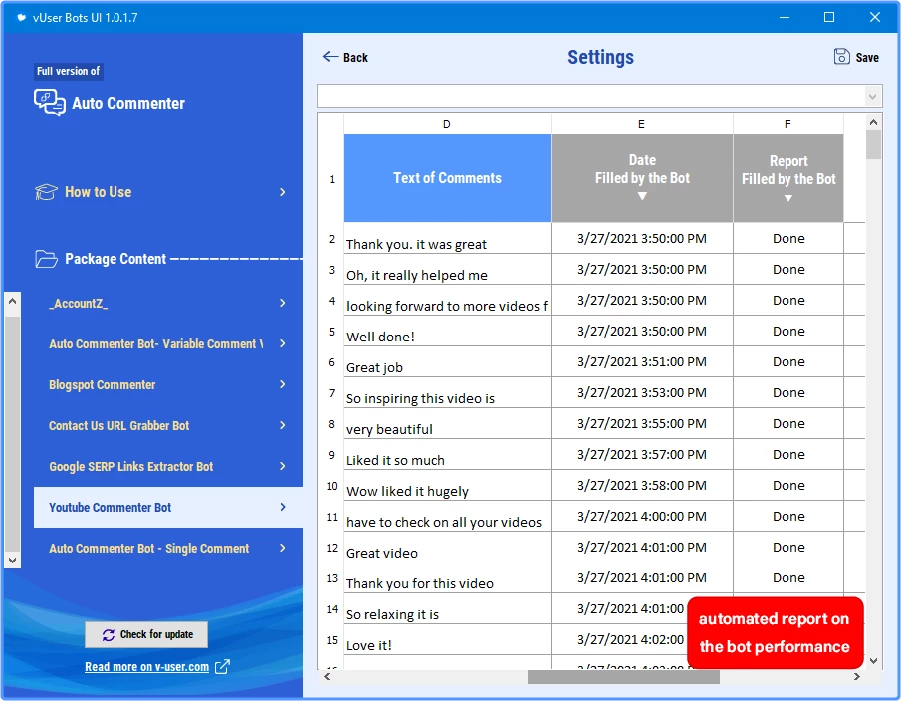Screen dimensions: 901x701
Task: Click the Save button label
Action: click(867, 57)
